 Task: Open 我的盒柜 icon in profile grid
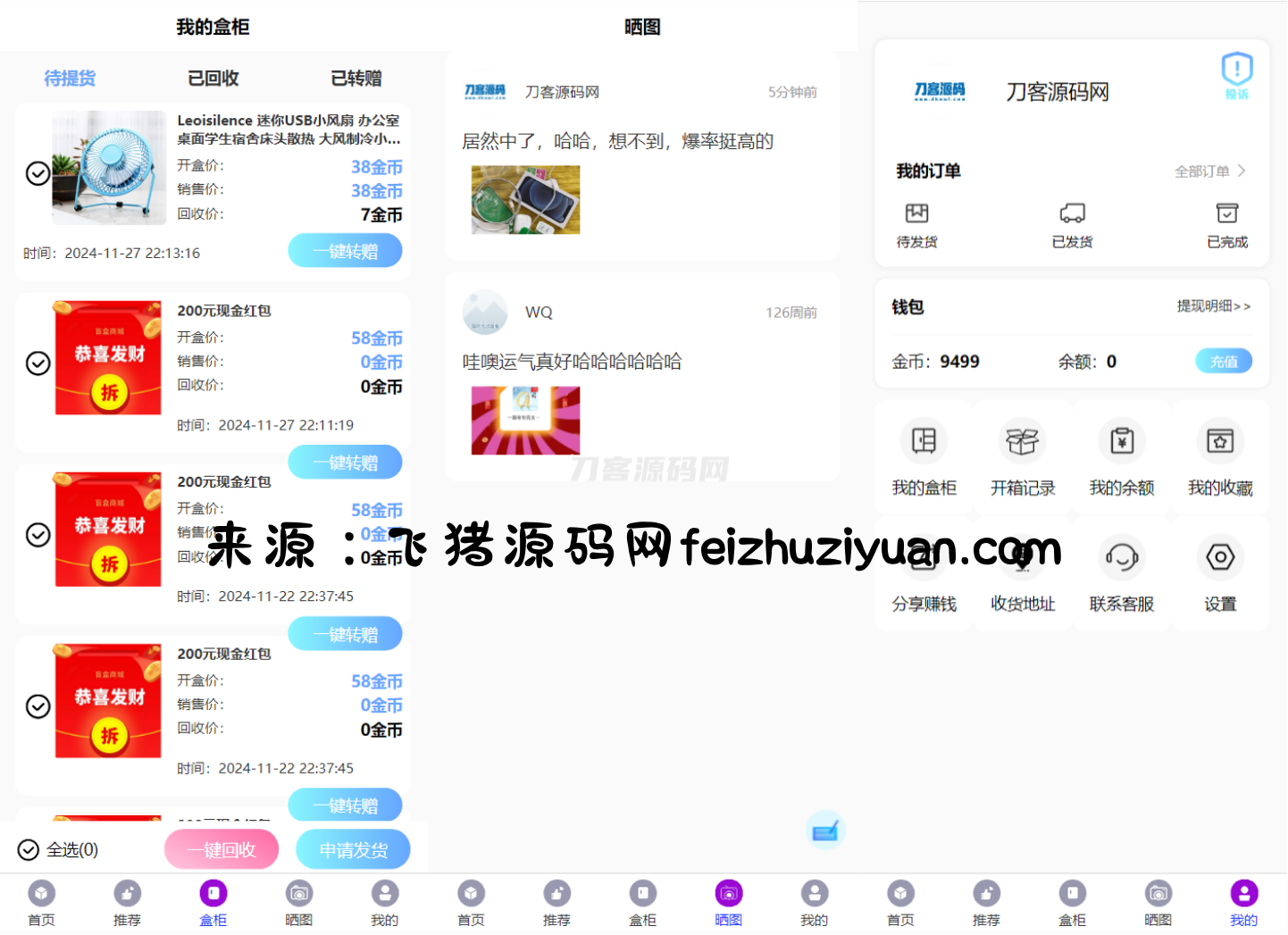924,441
